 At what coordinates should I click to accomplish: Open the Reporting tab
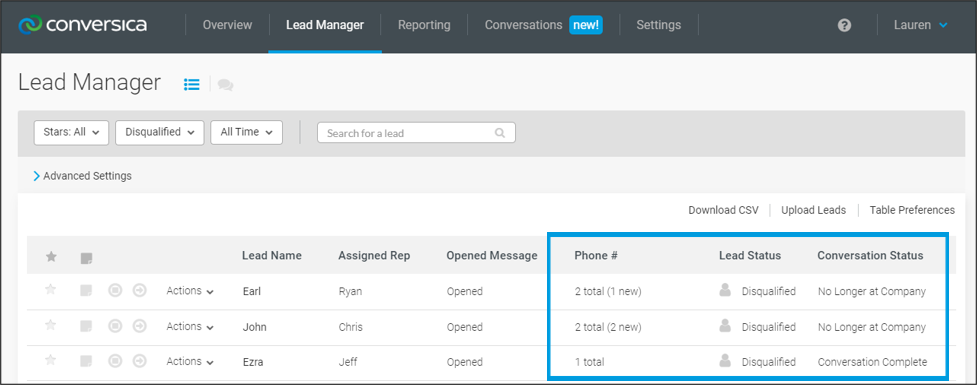[424, 26]
